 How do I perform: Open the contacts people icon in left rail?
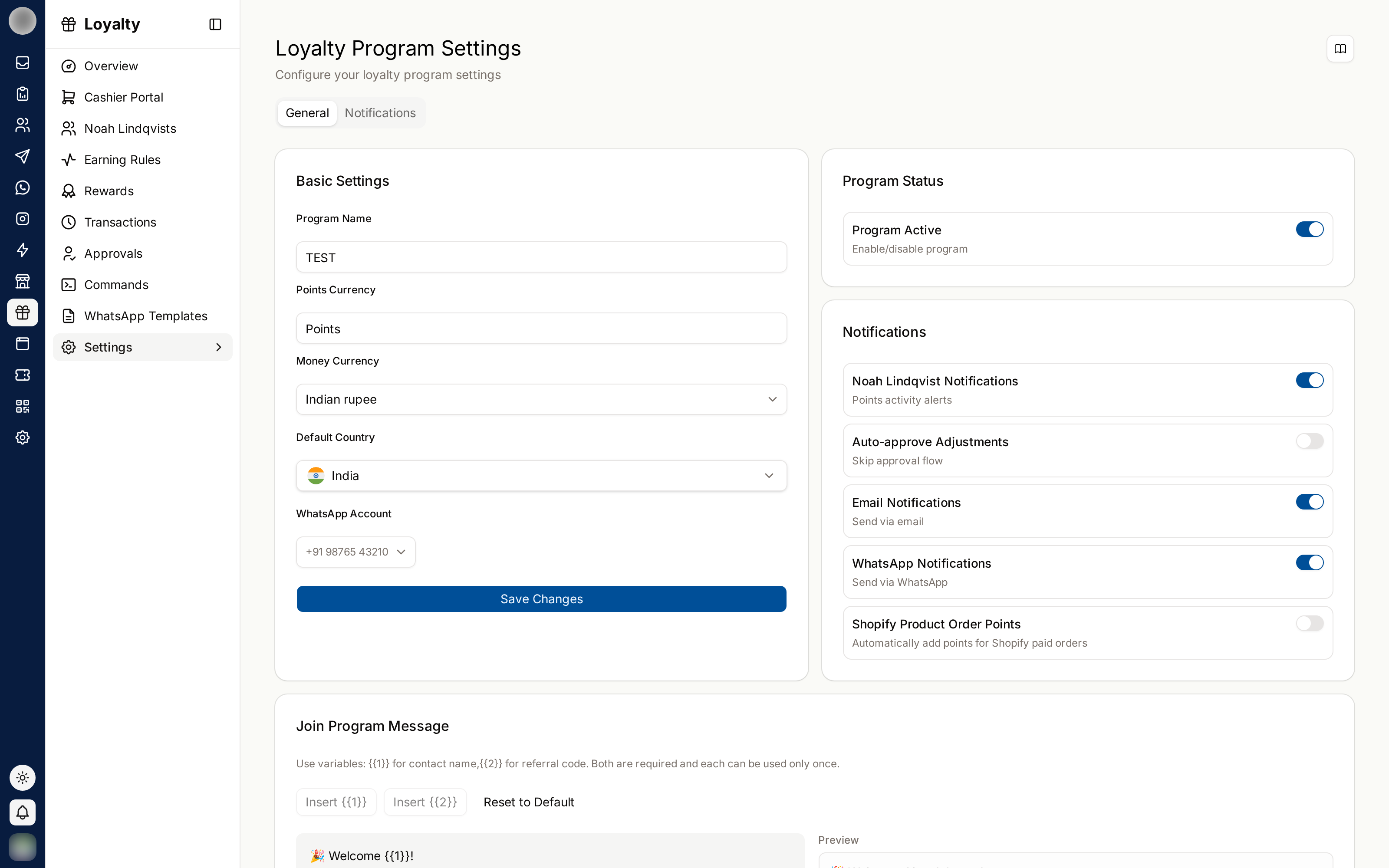click(23, 125)
